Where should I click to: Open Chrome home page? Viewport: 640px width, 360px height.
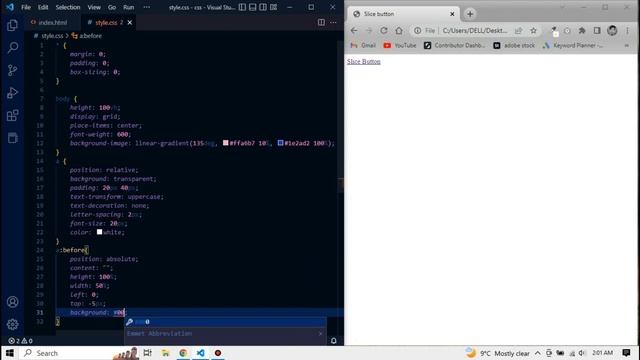pyautogui.click(x=399, y=31)
